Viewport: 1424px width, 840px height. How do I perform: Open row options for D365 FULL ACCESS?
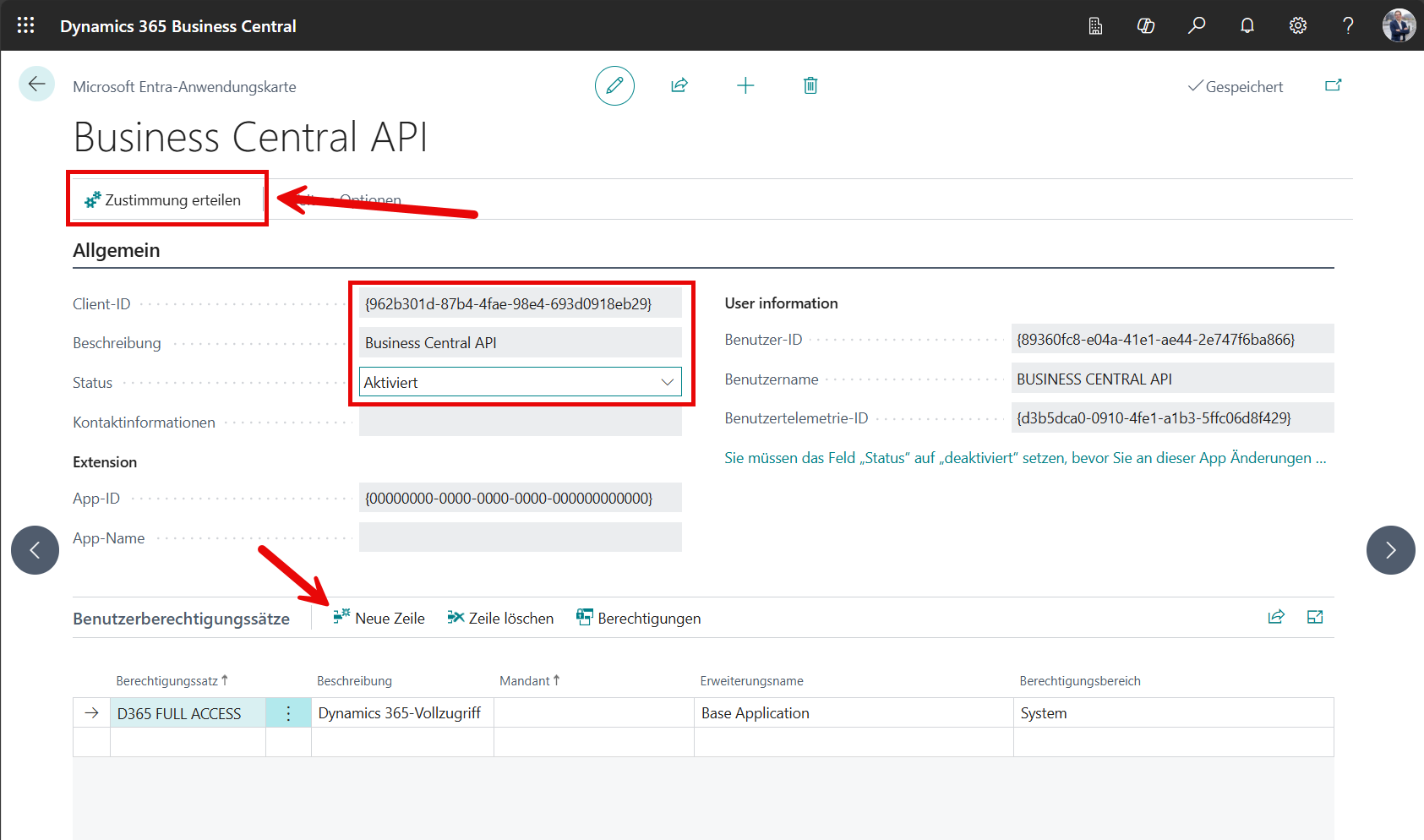click(288, 713)
